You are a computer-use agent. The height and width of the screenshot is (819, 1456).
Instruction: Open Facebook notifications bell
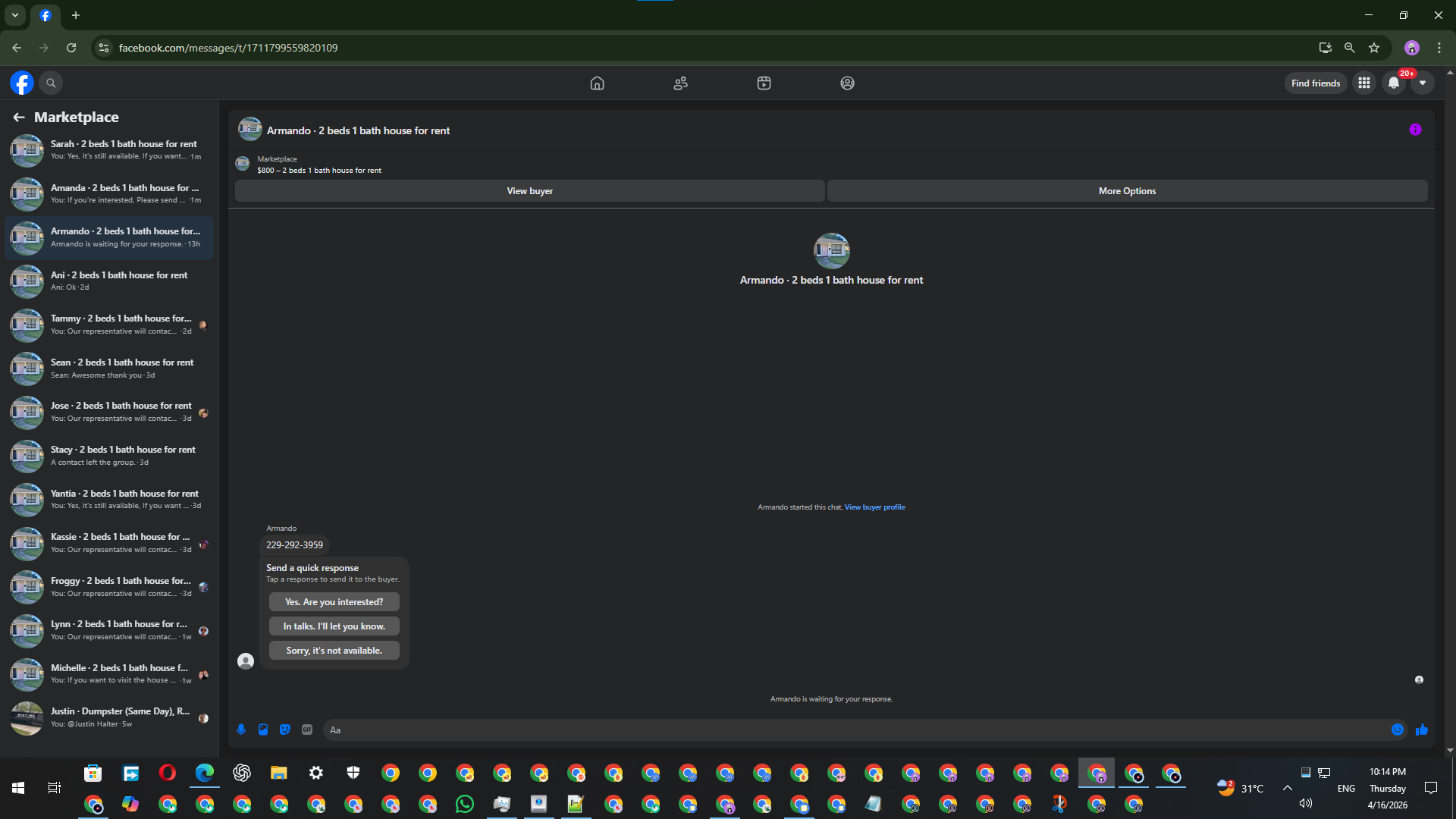coord(1394,83)
